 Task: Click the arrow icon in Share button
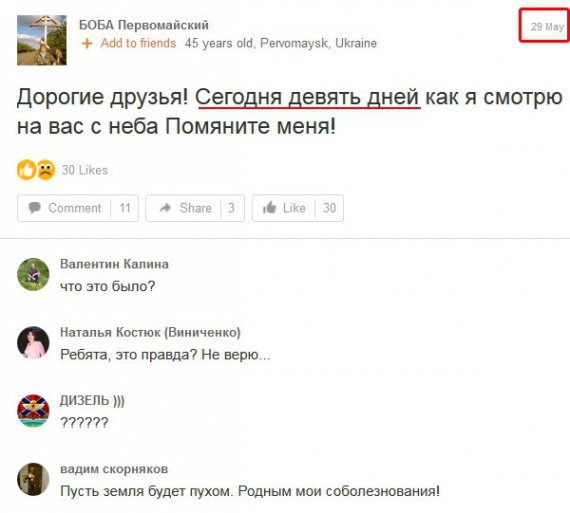click(165, 208)
